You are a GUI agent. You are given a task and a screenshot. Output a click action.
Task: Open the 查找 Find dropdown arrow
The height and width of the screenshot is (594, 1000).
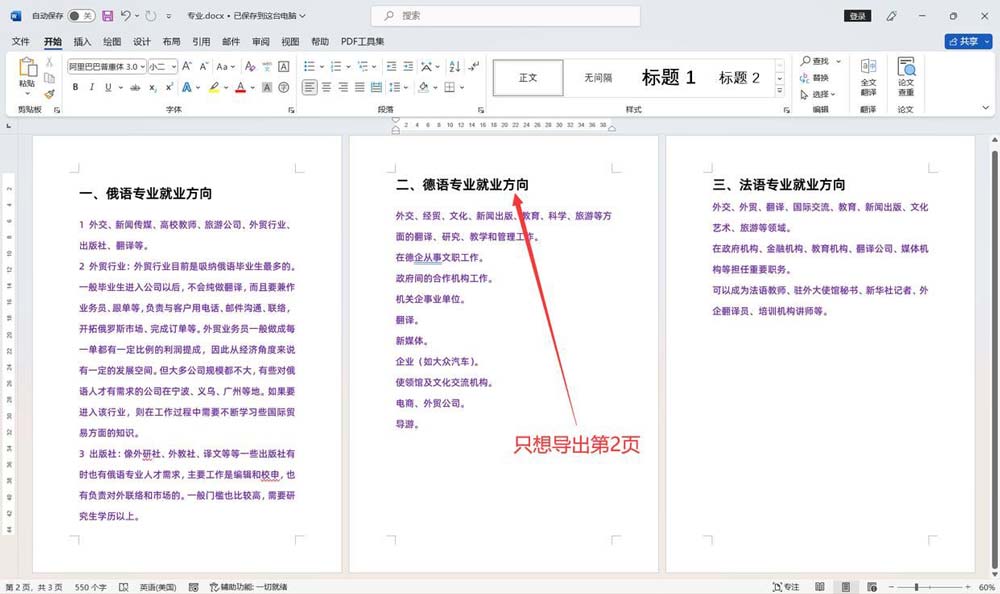838,61
